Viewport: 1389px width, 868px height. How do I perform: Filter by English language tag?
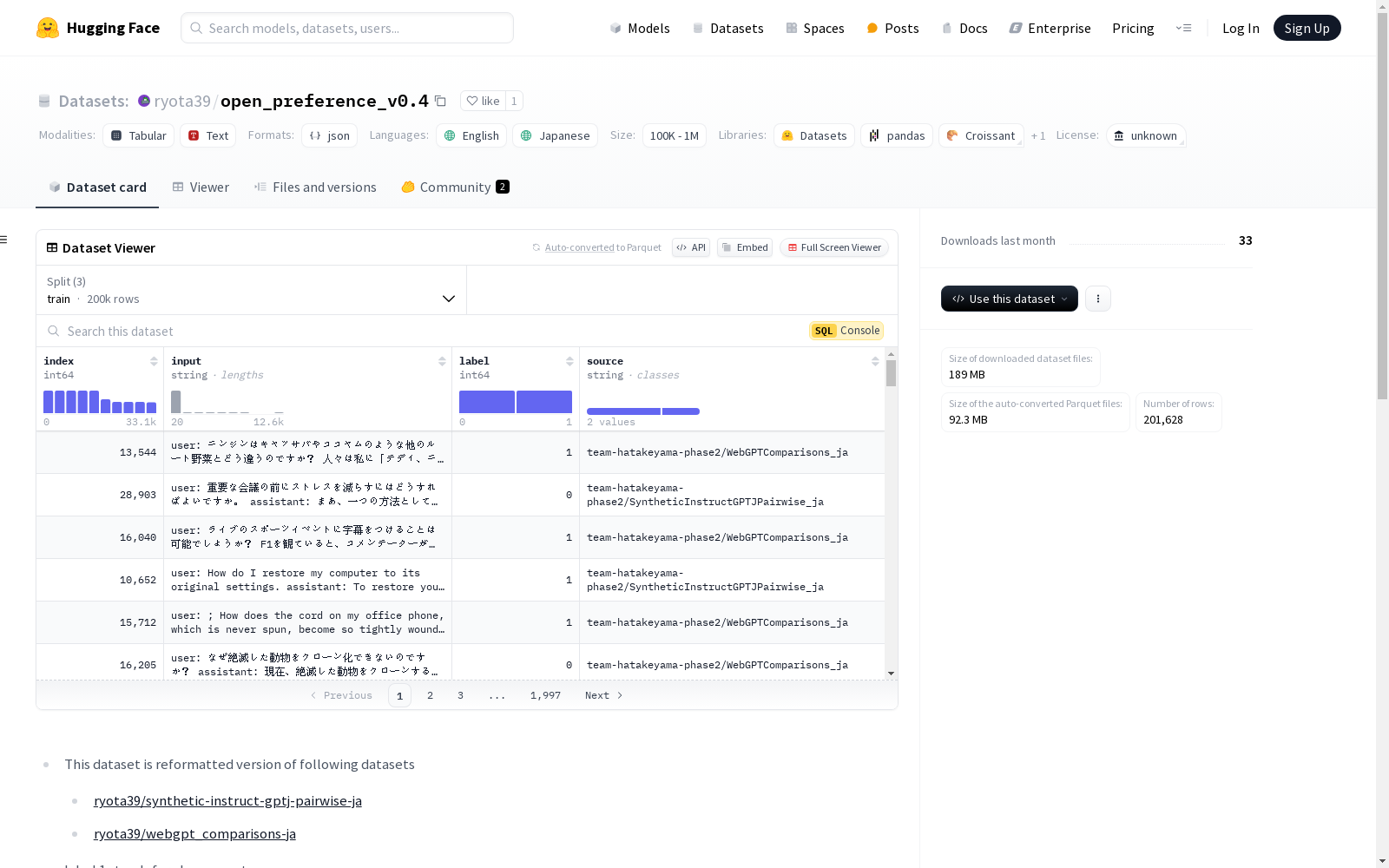(x=471, y=135)
